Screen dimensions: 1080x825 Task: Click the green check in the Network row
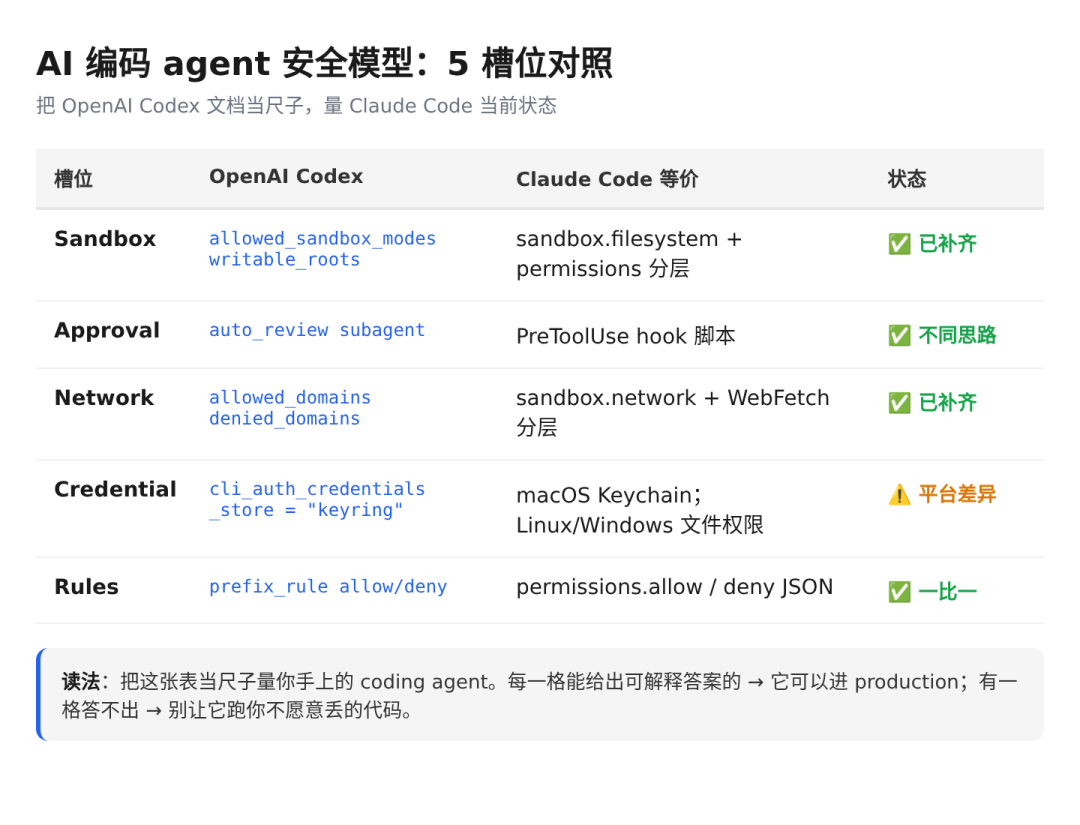click(899, 403)
